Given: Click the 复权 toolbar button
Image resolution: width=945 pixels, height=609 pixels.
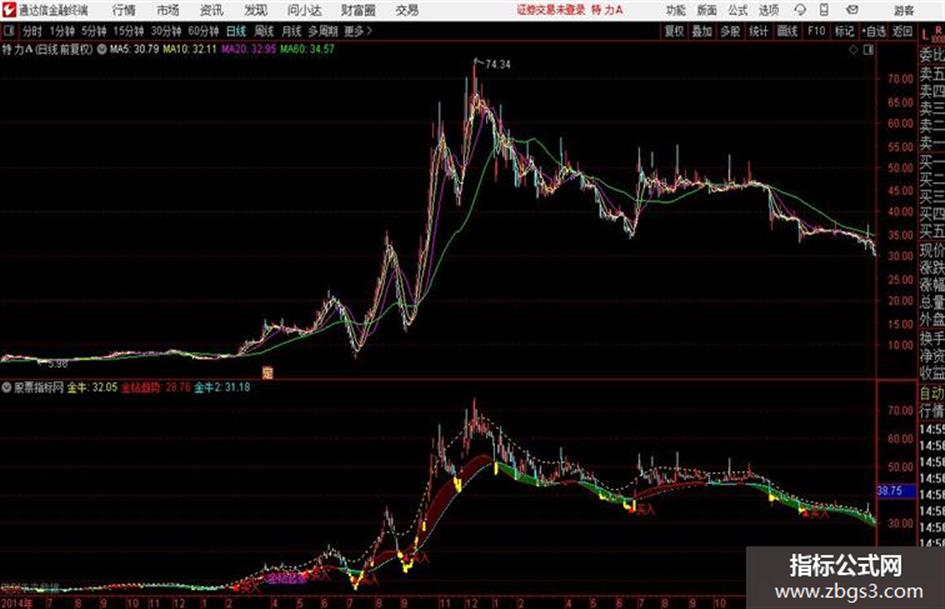Looking at the screenshot, I should [x=674, y=31].
